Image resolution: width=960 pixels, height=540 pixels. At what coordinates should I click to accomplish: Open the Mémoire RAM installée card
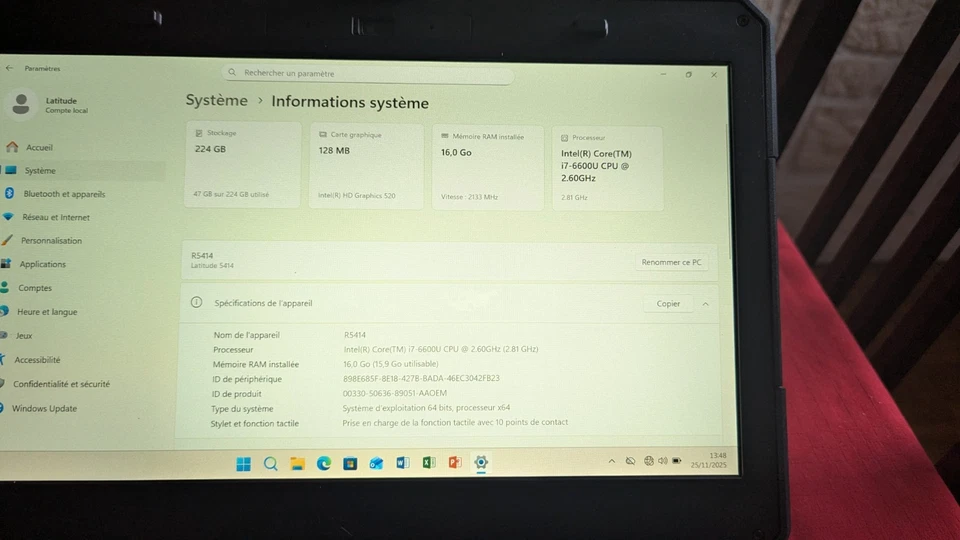pyautogui.click(x=487, y=167)
